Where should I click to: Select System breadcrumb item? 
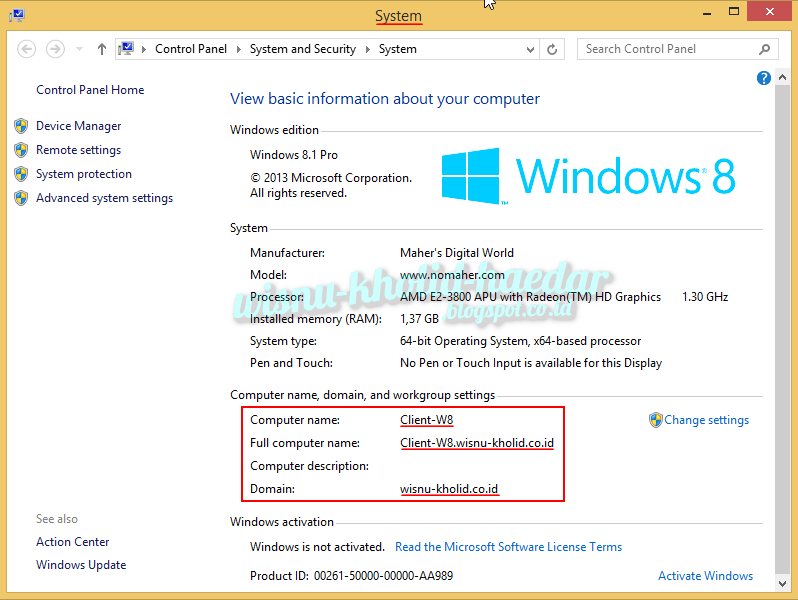[x=397, y=49]
